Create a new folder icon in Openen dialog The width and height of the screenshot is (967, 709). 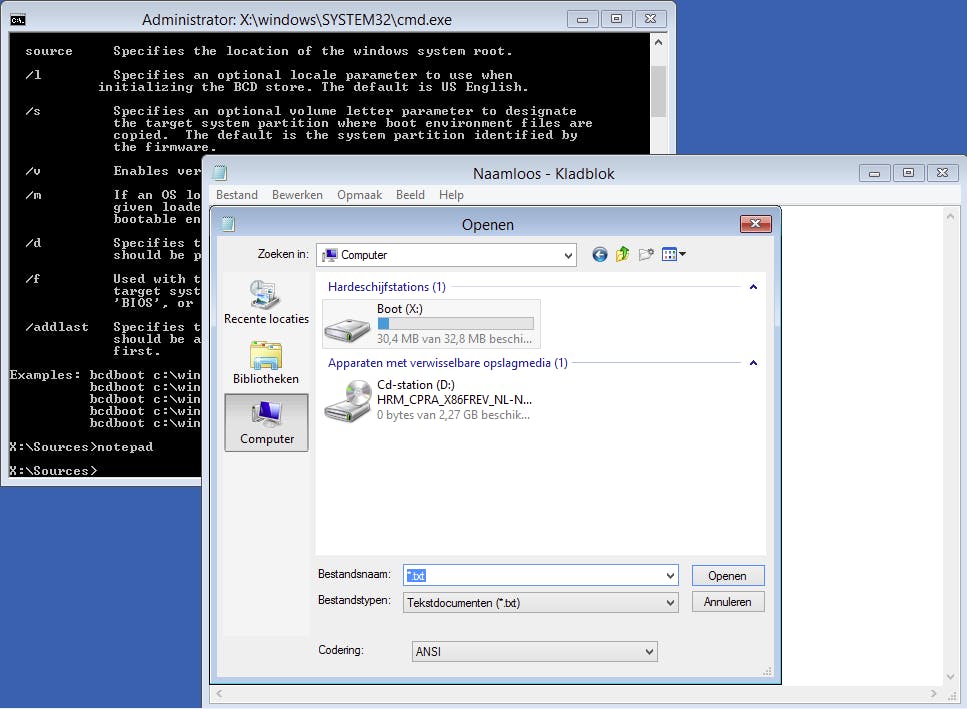[646, 254]
